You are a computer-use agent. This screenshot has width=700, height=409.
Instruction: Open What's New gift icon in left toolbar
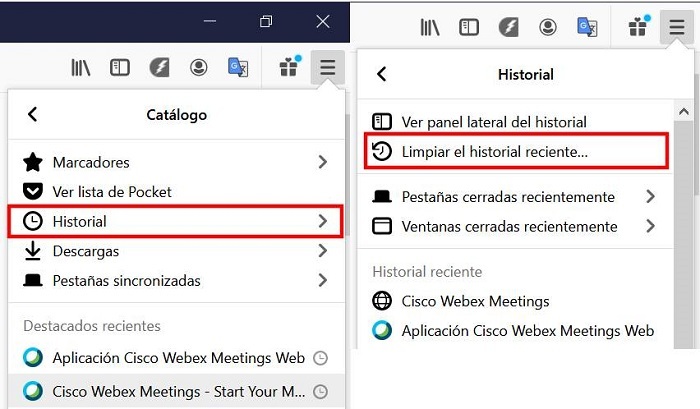click(x=289, y=68)
